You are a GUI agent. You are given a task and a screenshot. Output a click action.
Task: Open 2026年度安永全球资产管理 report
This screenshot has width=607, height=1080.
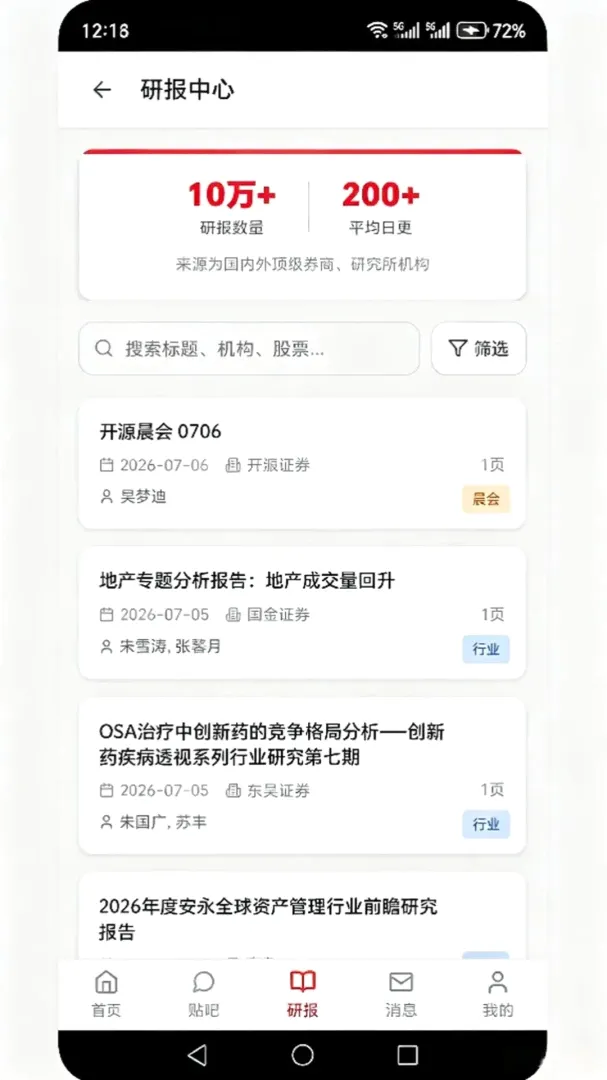click(302, 916)
